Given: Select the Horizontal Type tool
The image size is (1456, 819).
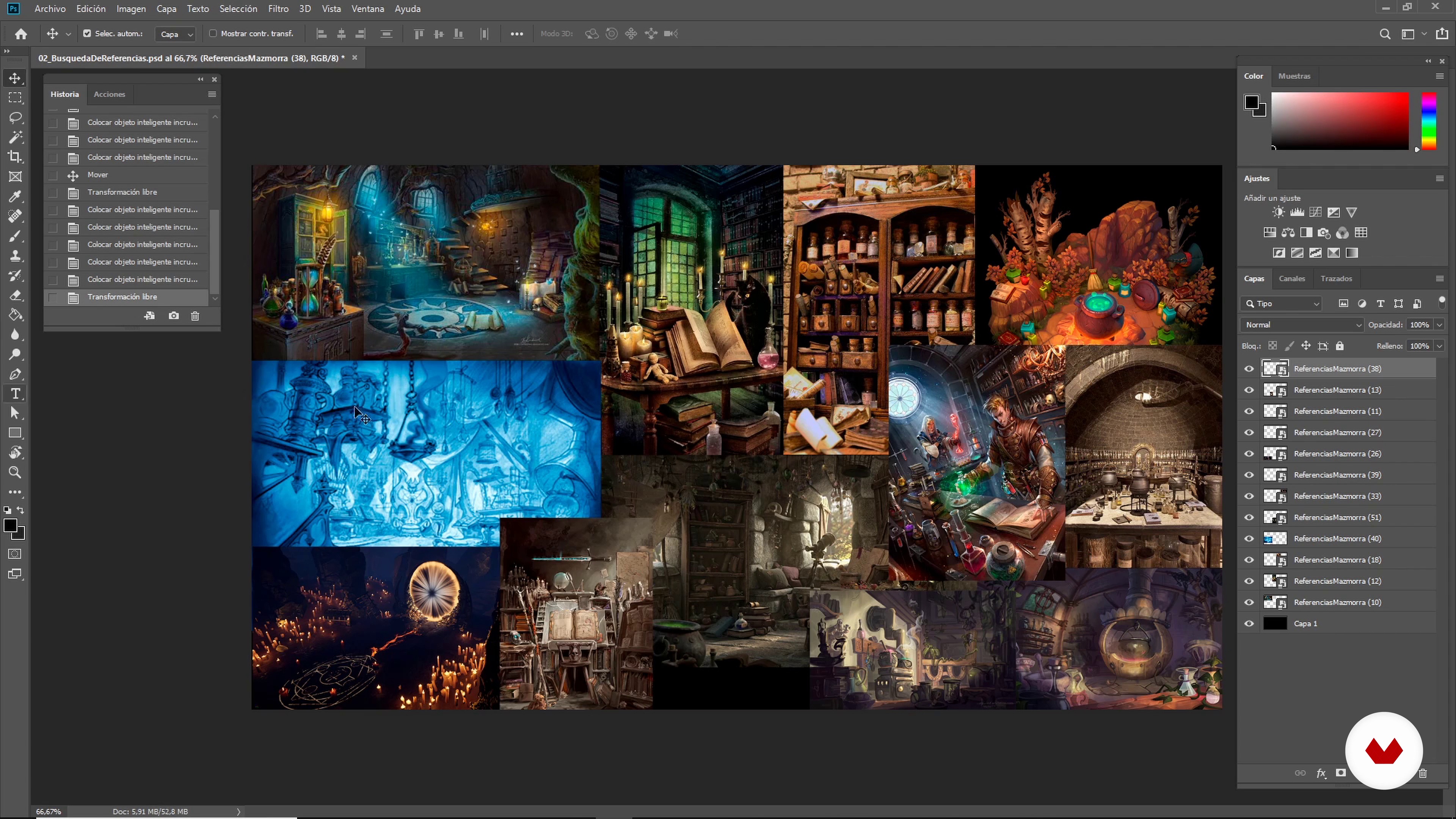Looking at the screenshot, I should [x=15, y=394].
